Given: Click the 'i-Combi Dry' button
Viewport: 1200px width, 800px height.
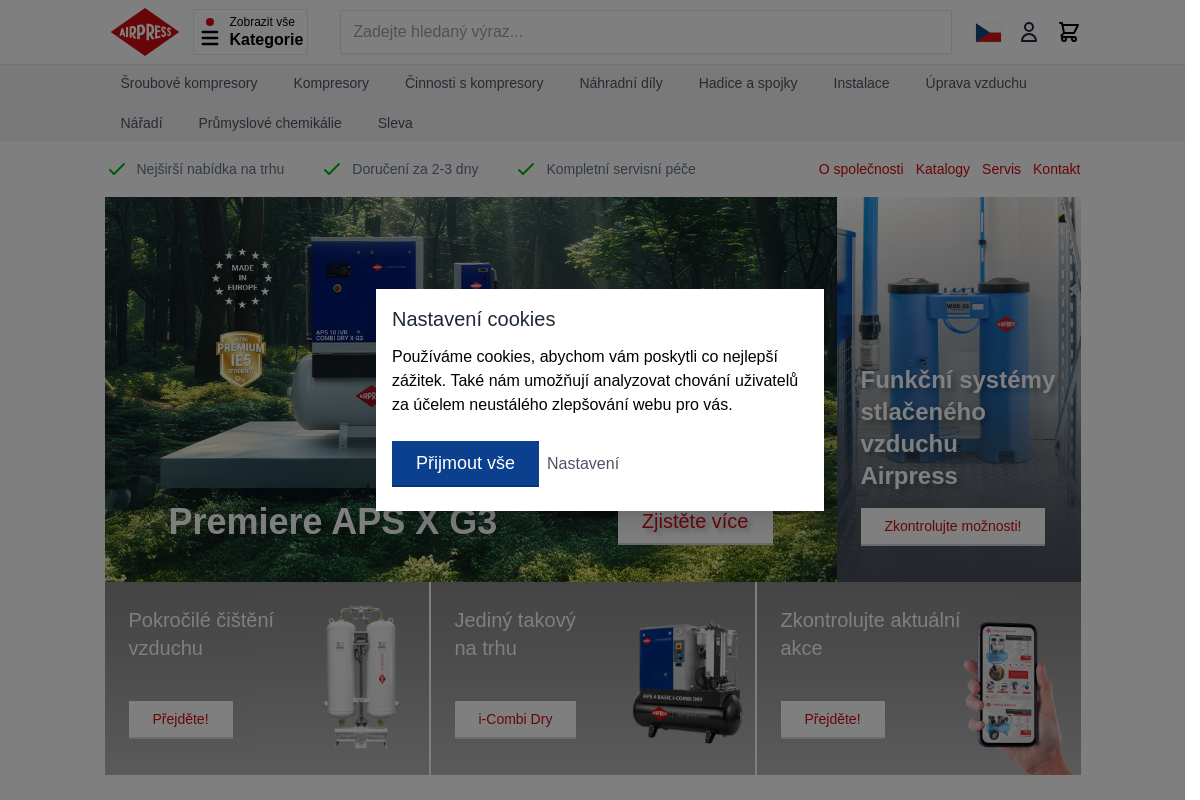Looking at the screenshot, I should pyautogui.click(x=515, y=719).
